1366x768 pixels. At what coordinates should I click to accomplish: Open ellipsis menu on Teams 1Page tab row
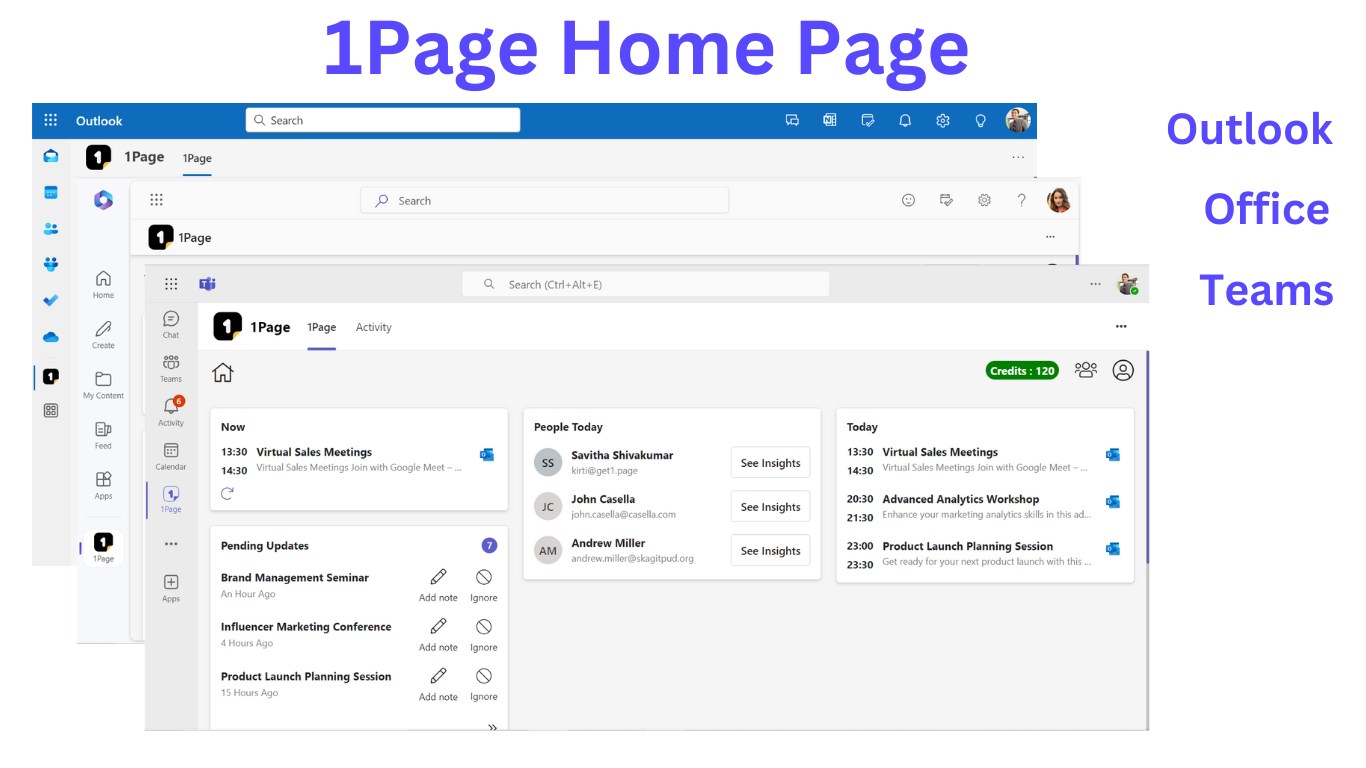pos(1121,327)
